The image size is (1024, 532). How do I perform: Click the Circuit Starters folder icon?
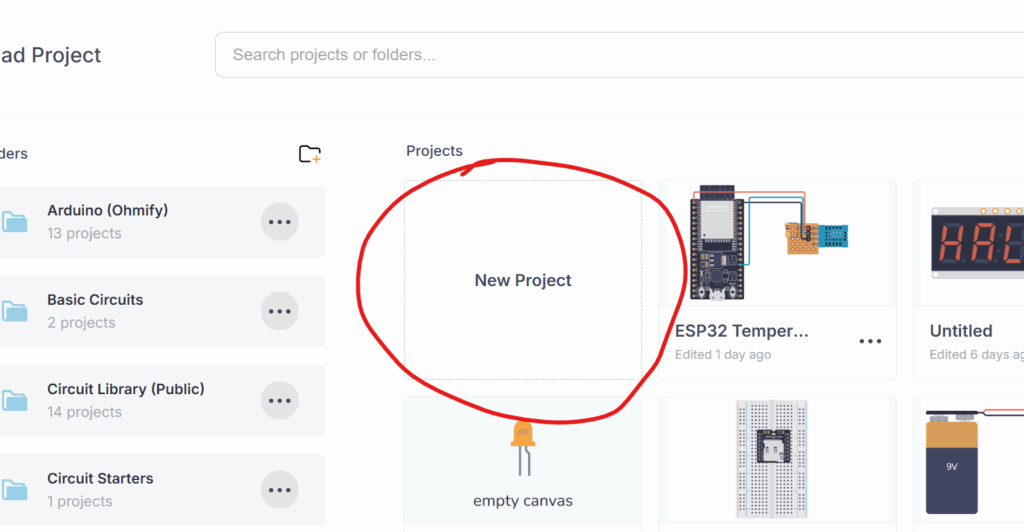pyautogui.click(x=14, y=490)
